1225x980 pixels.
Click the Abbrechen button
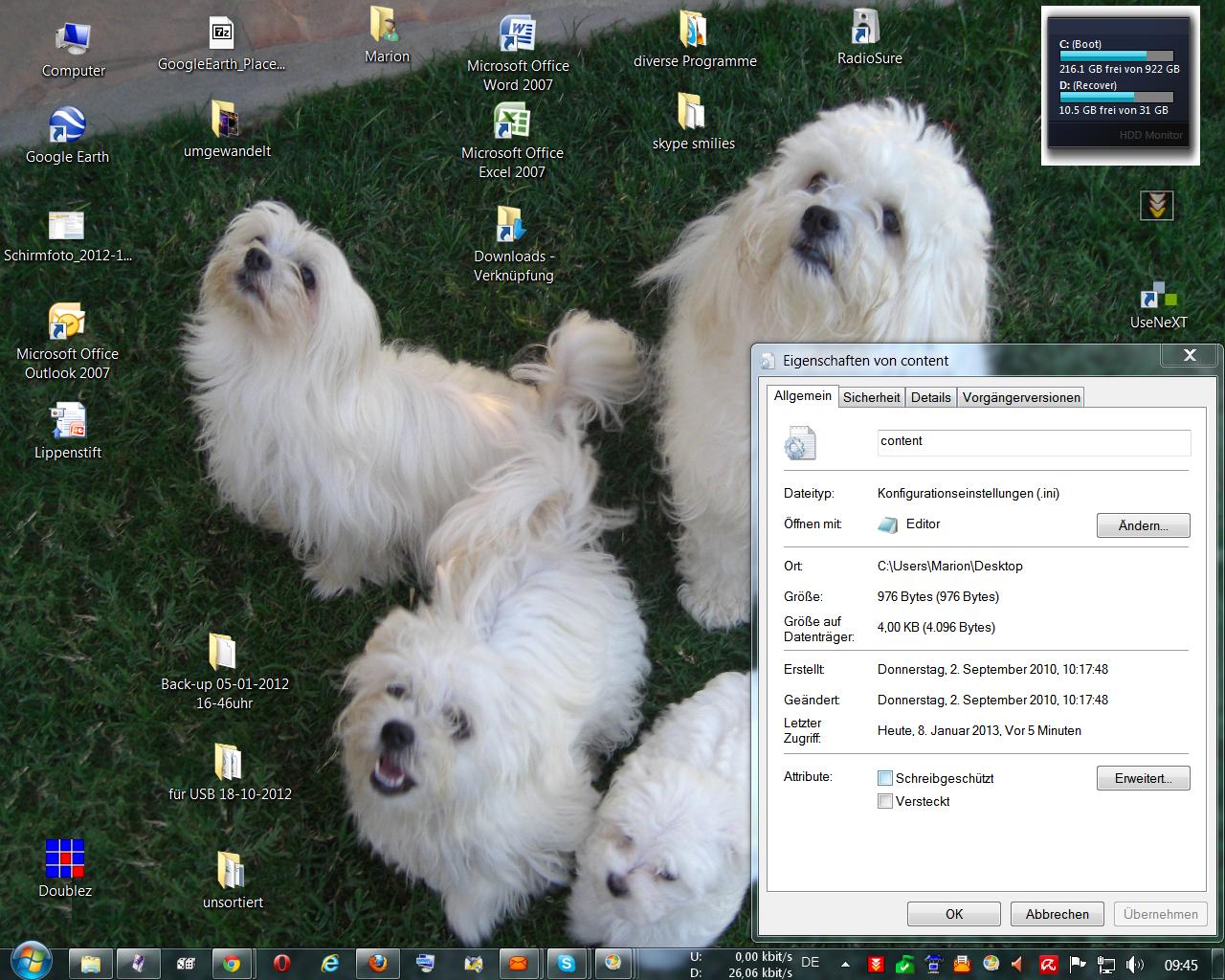(1057, 914)
